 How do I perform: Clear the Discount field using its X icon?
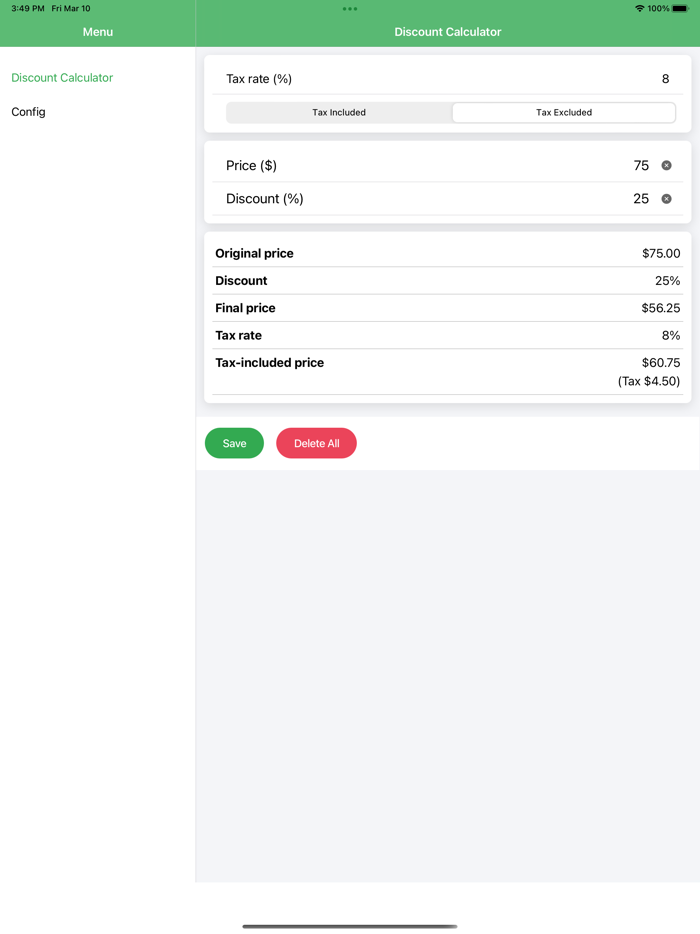pyautogui.click(x=666, y=199)
